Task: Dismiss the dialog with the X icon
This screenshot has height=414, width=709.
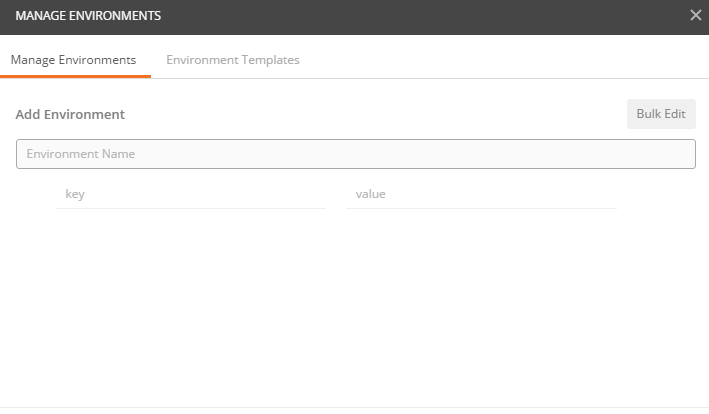Action: point(695,15)
